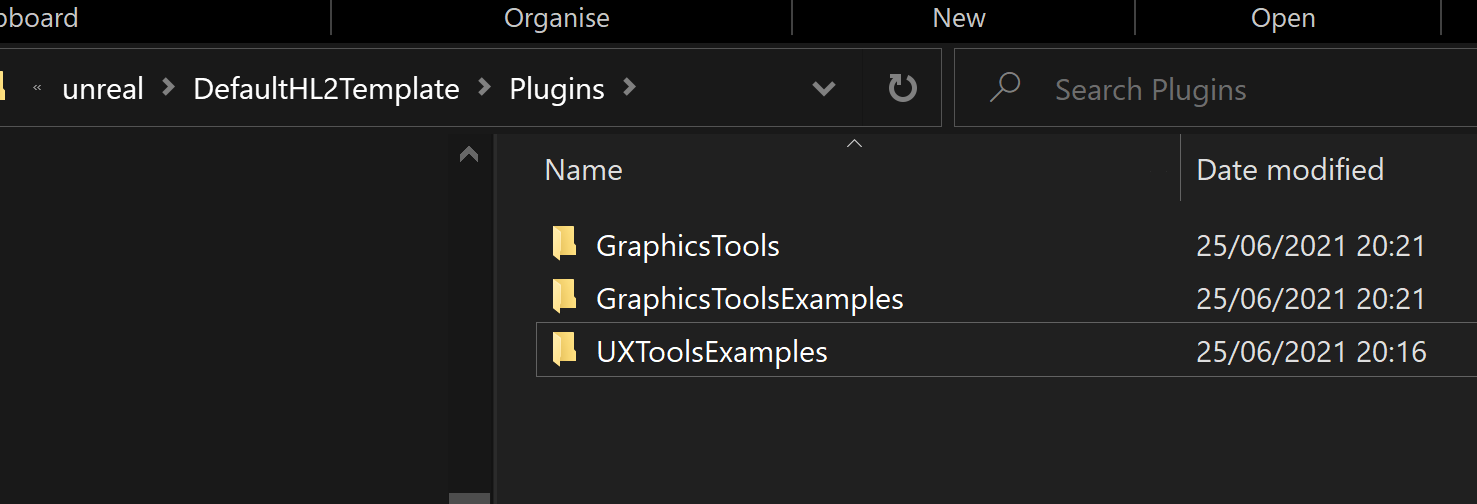The width and height of the screenshot is (1477, 504).
Task: Open the address bar history dropdown
Action: [824, 89]
